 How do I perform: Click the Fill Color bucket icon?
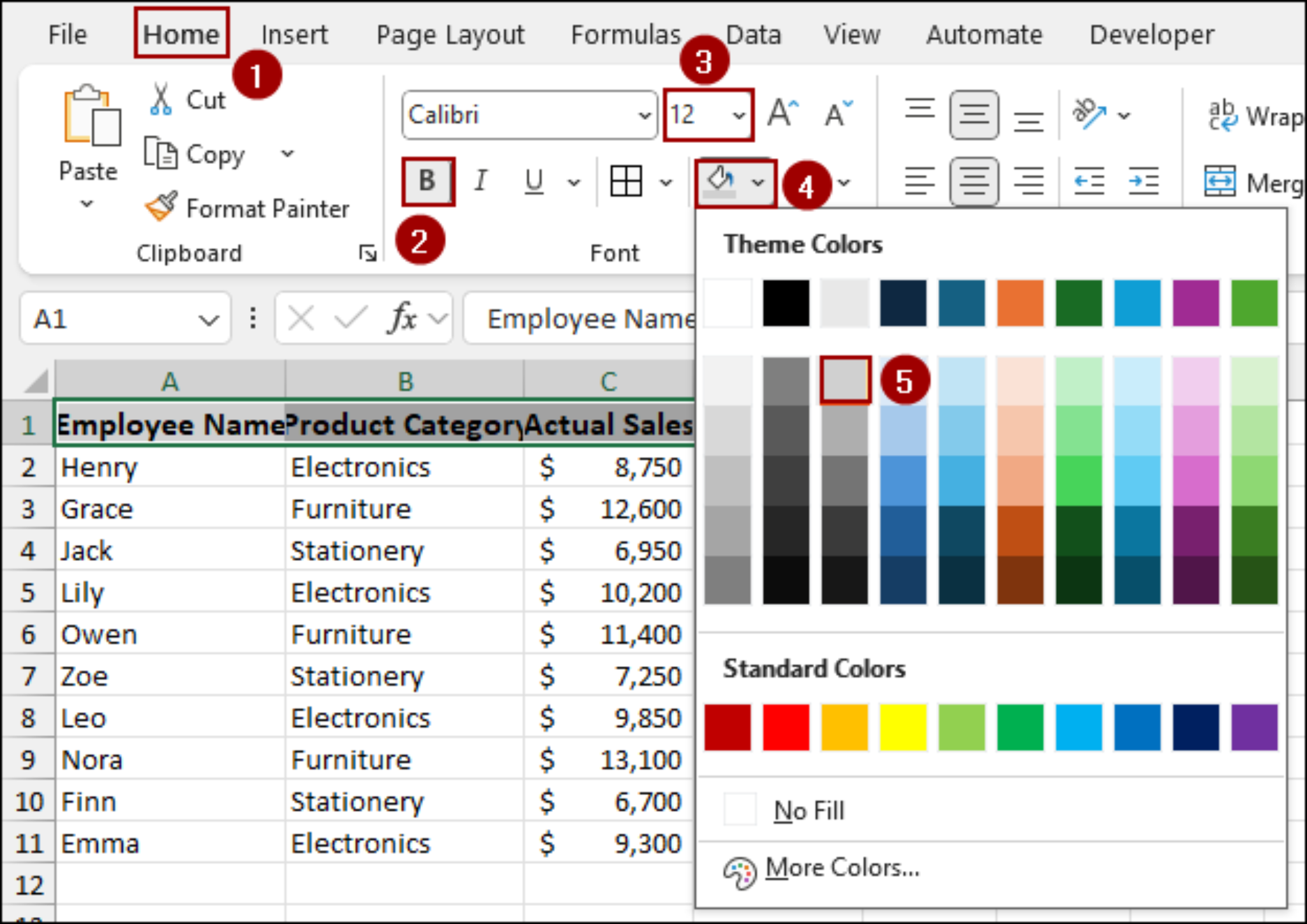pyautogui.click(x=719, y=181)
